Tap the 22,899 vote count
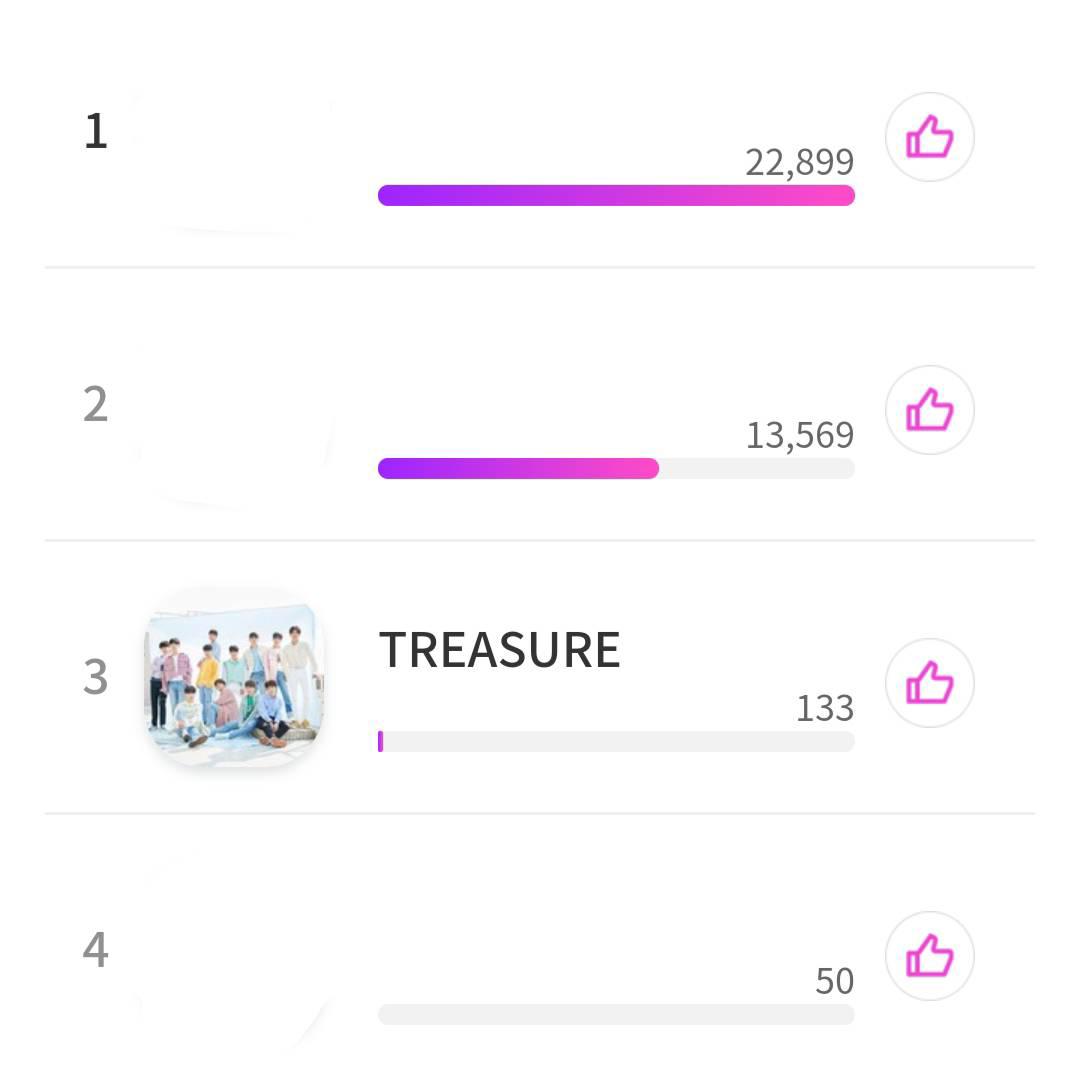 [799, 162]
